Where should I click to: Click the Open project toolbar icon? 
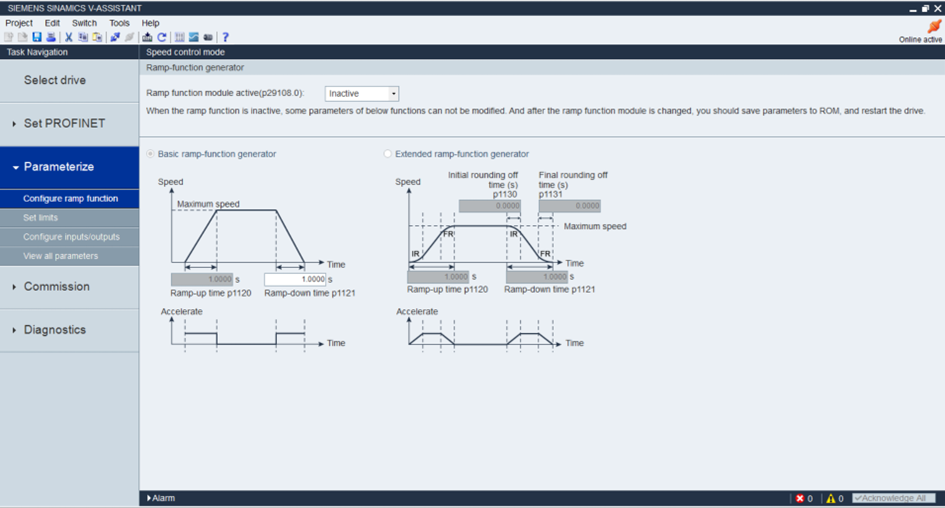pyautogui.click(x=22, y=37)
